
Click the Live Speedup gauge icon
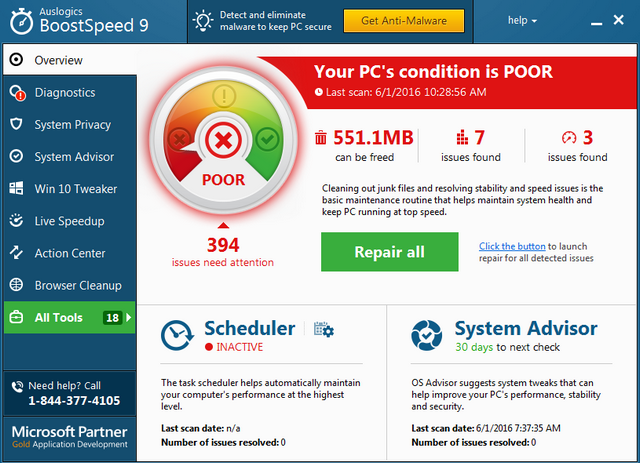(16, 220)
